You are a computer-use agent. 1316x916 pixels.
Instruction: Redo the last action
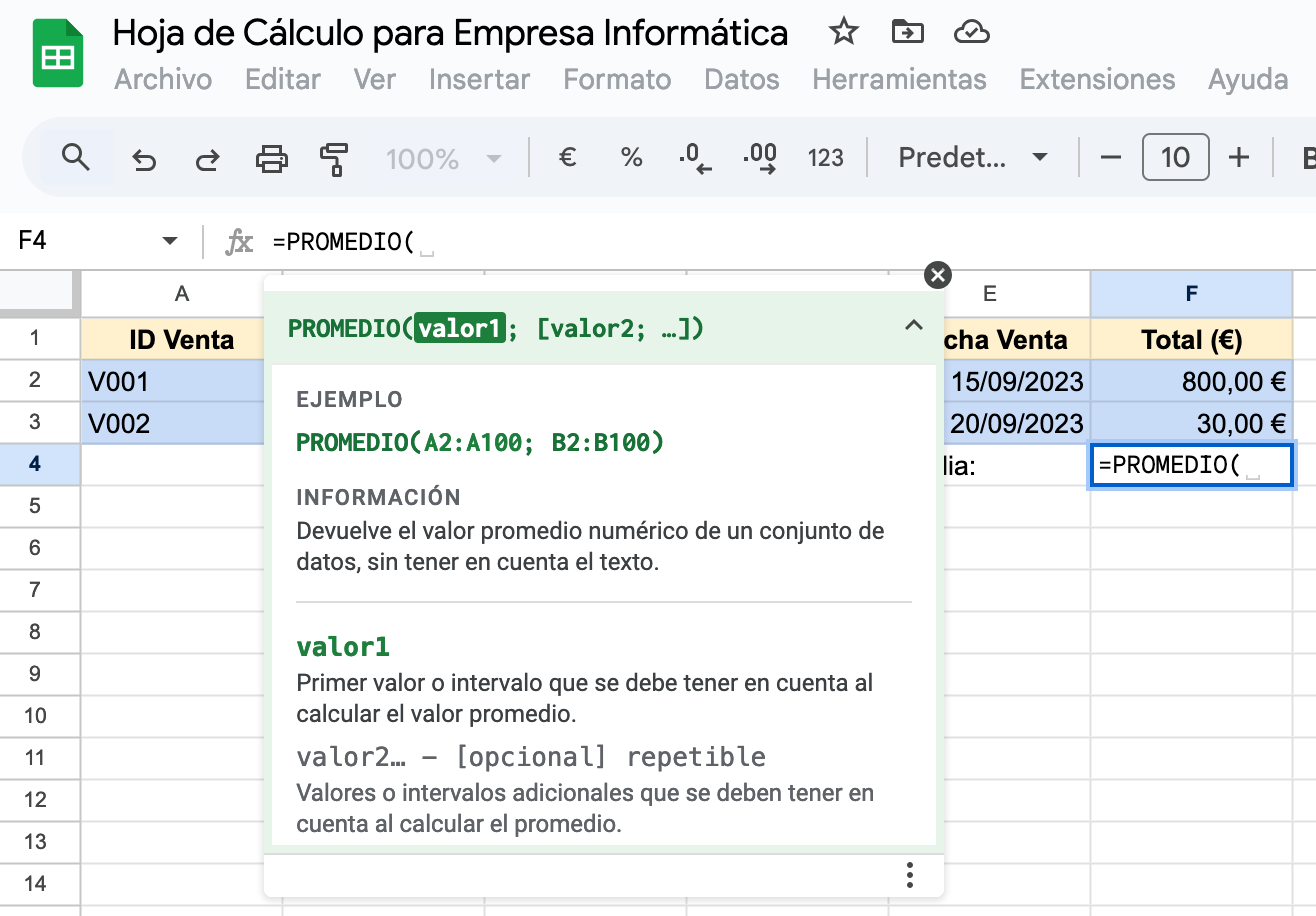(207, 157)
